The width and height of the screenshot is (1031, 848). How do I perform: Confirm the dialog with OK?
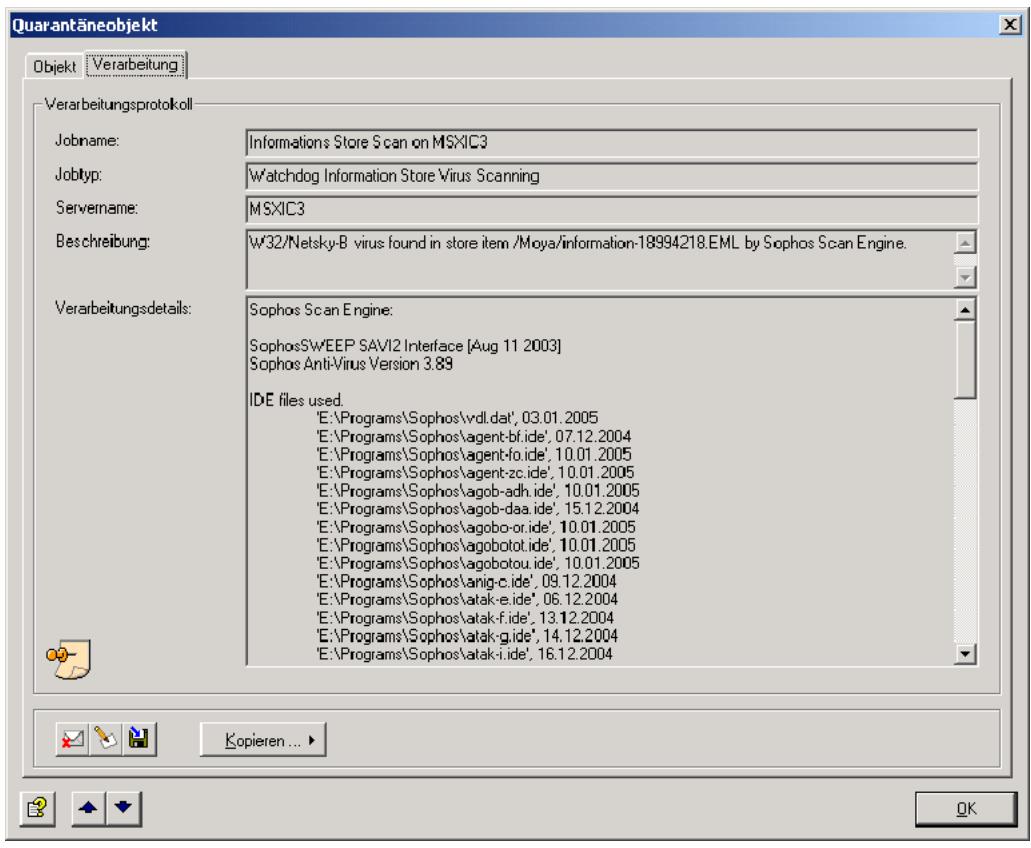[966, 809]
